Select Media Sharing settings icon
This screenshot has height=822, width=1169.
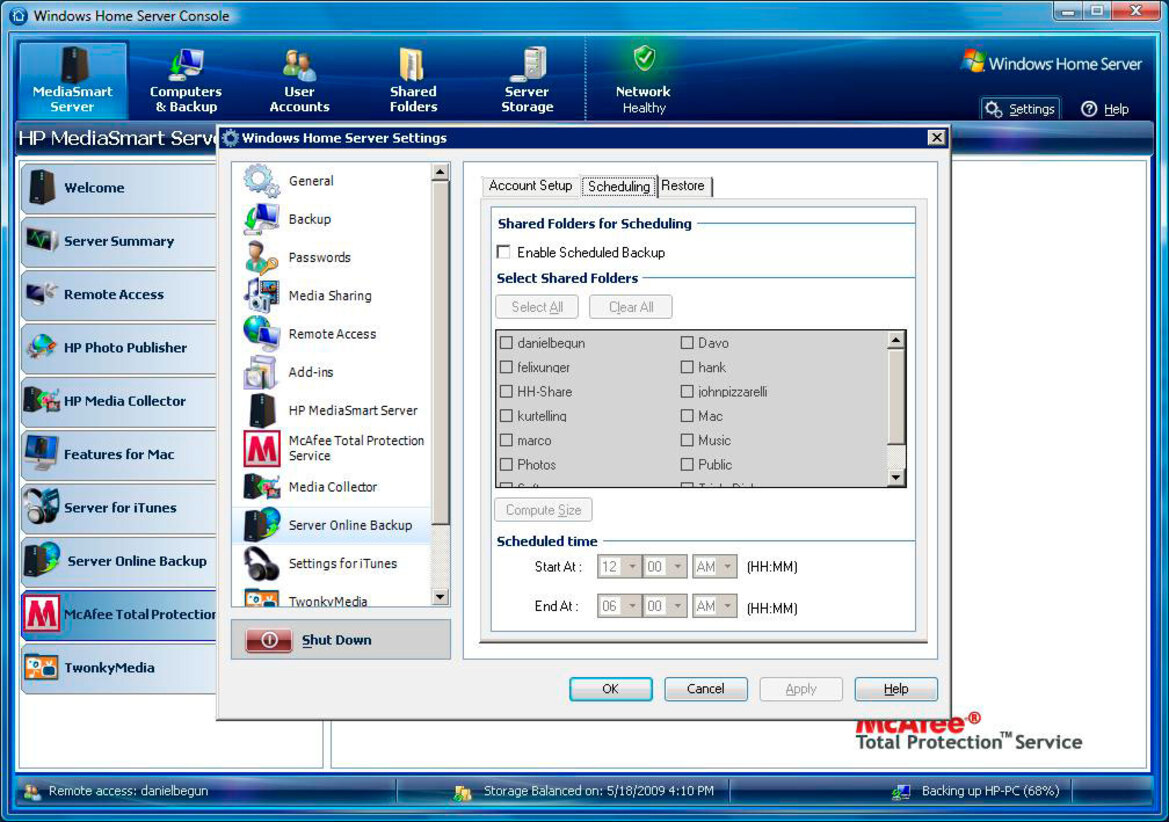[261, 295]
